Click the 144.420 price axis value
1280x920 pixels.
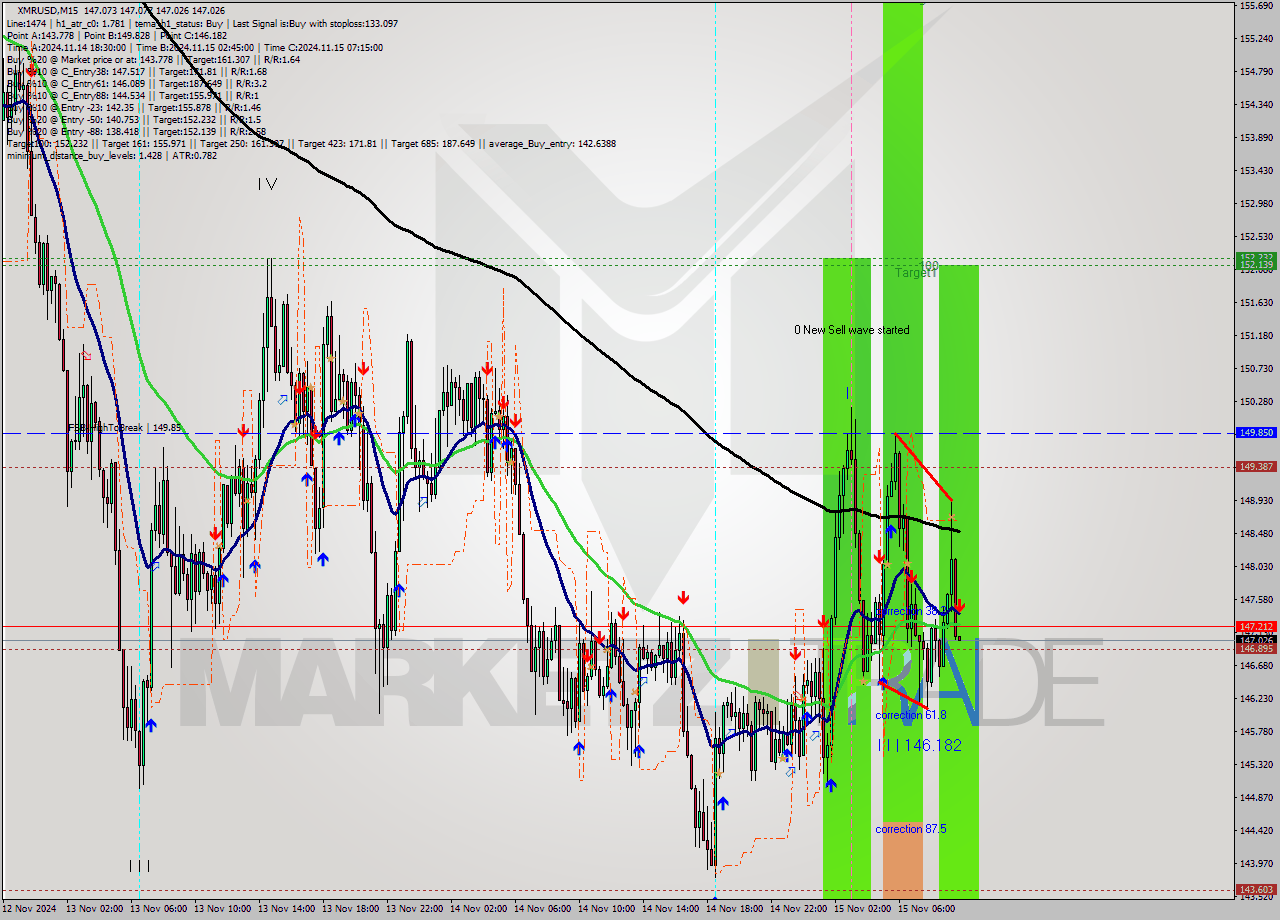click(1256, 831)
